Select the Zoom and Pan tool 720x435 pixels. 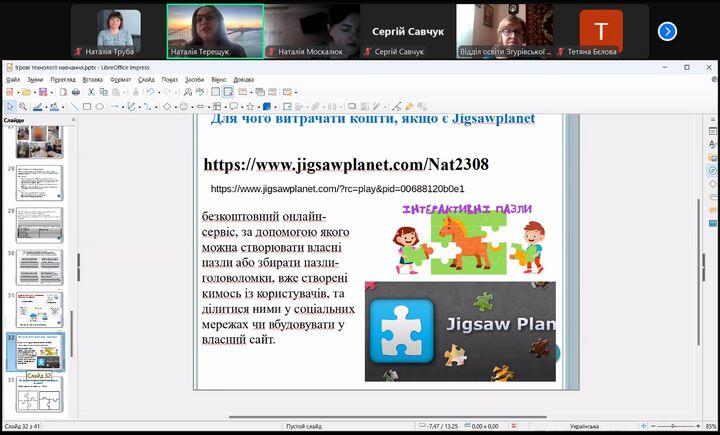pos(22,107)
